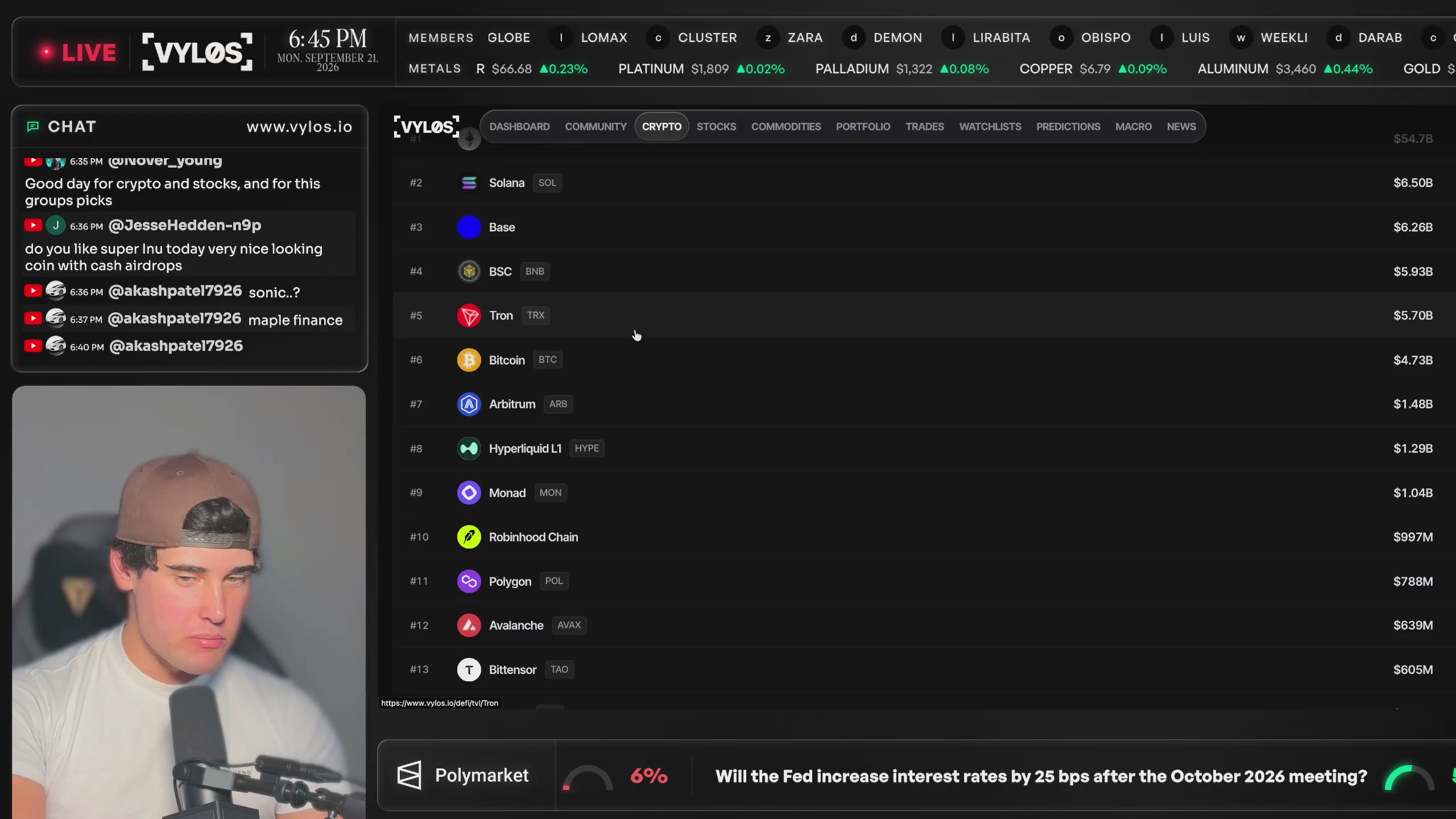Click the Polymarket 6% gauge
Screen dimensions: 1456x819
(588, 777)
